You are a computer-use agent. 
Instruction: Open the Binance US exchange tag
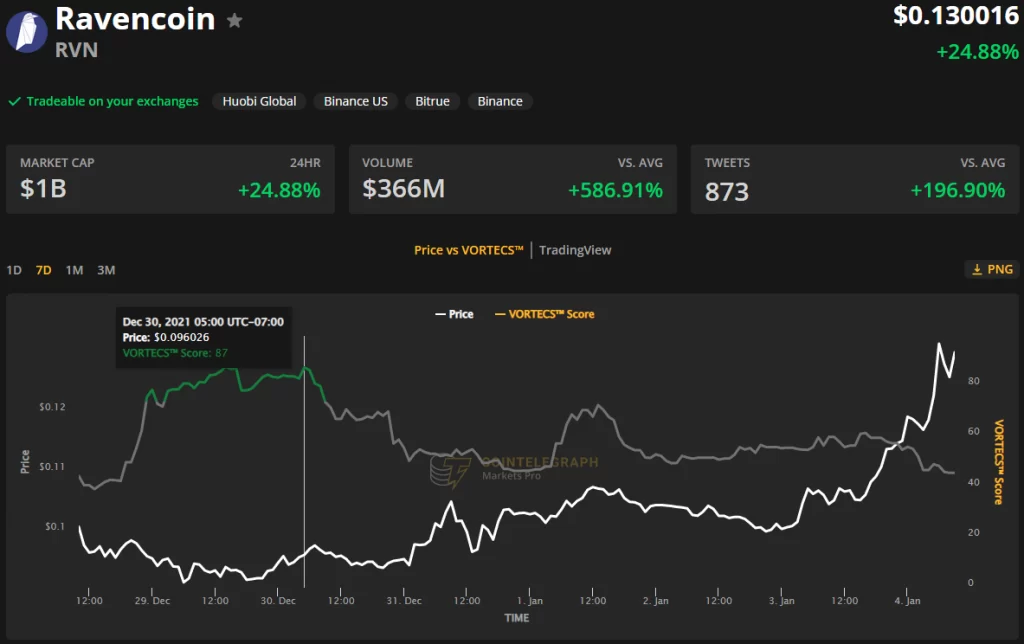tap(355, 101)
